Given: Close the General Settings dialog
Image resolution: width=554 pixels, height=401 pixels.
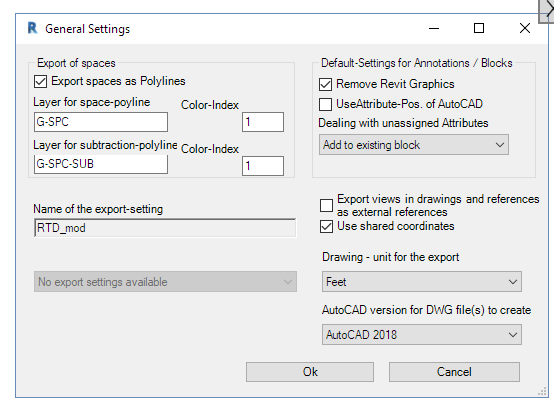Looking at the screenshot, I should click(x=525, y=28).
